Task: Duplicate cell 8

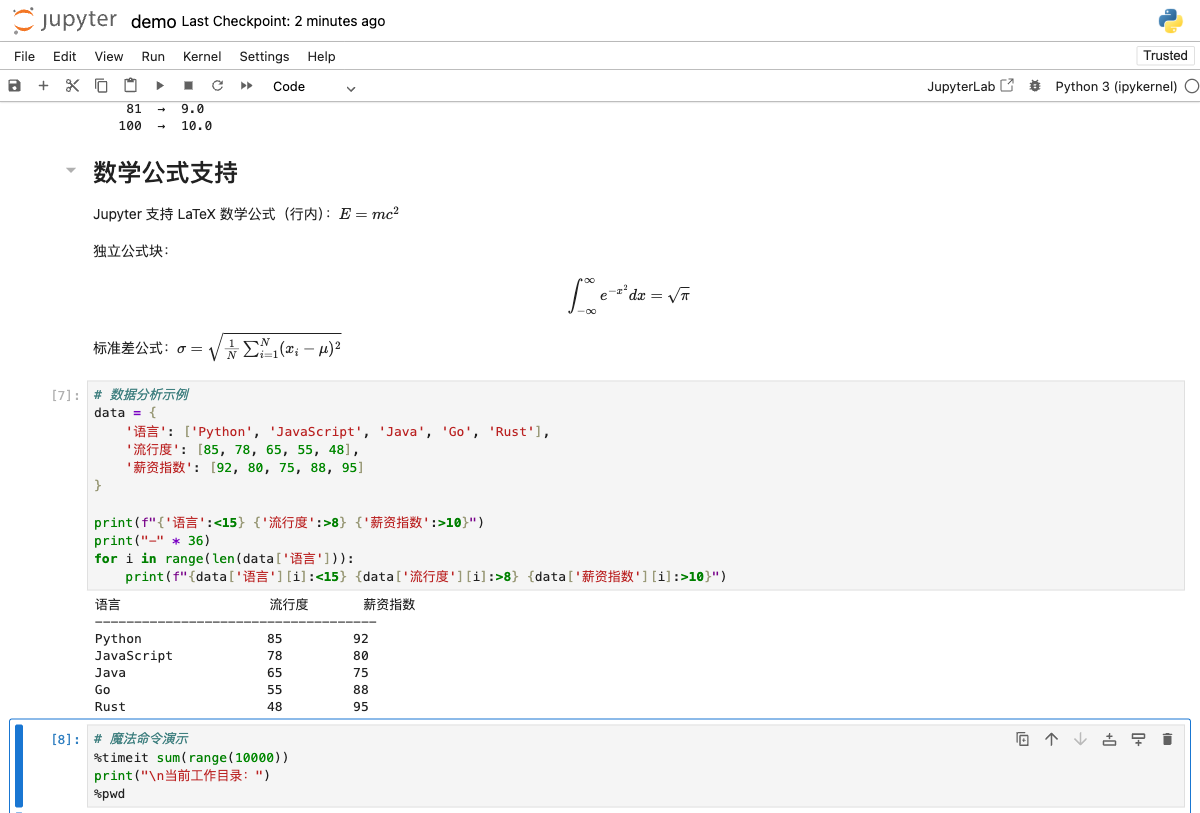Action: (x=1021, y=738)
